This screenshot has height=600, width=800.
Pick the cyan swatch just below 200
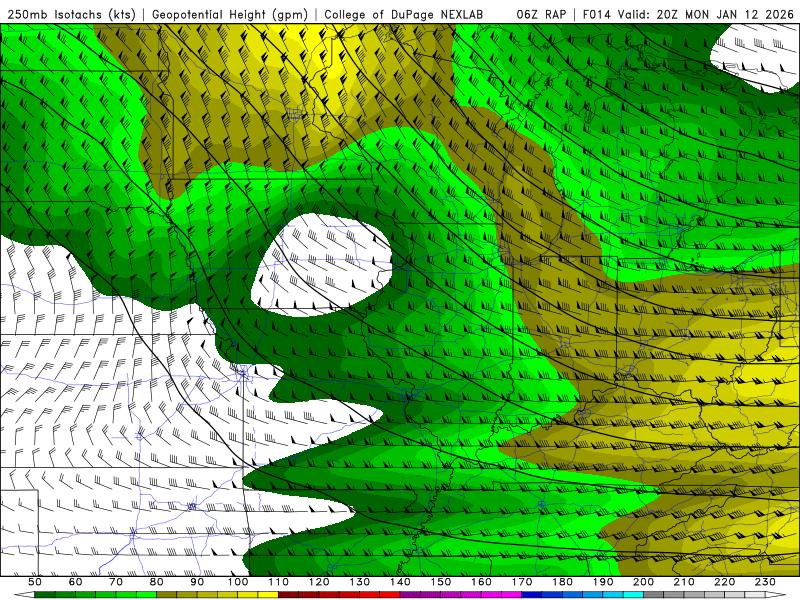(x=633, y=595)
